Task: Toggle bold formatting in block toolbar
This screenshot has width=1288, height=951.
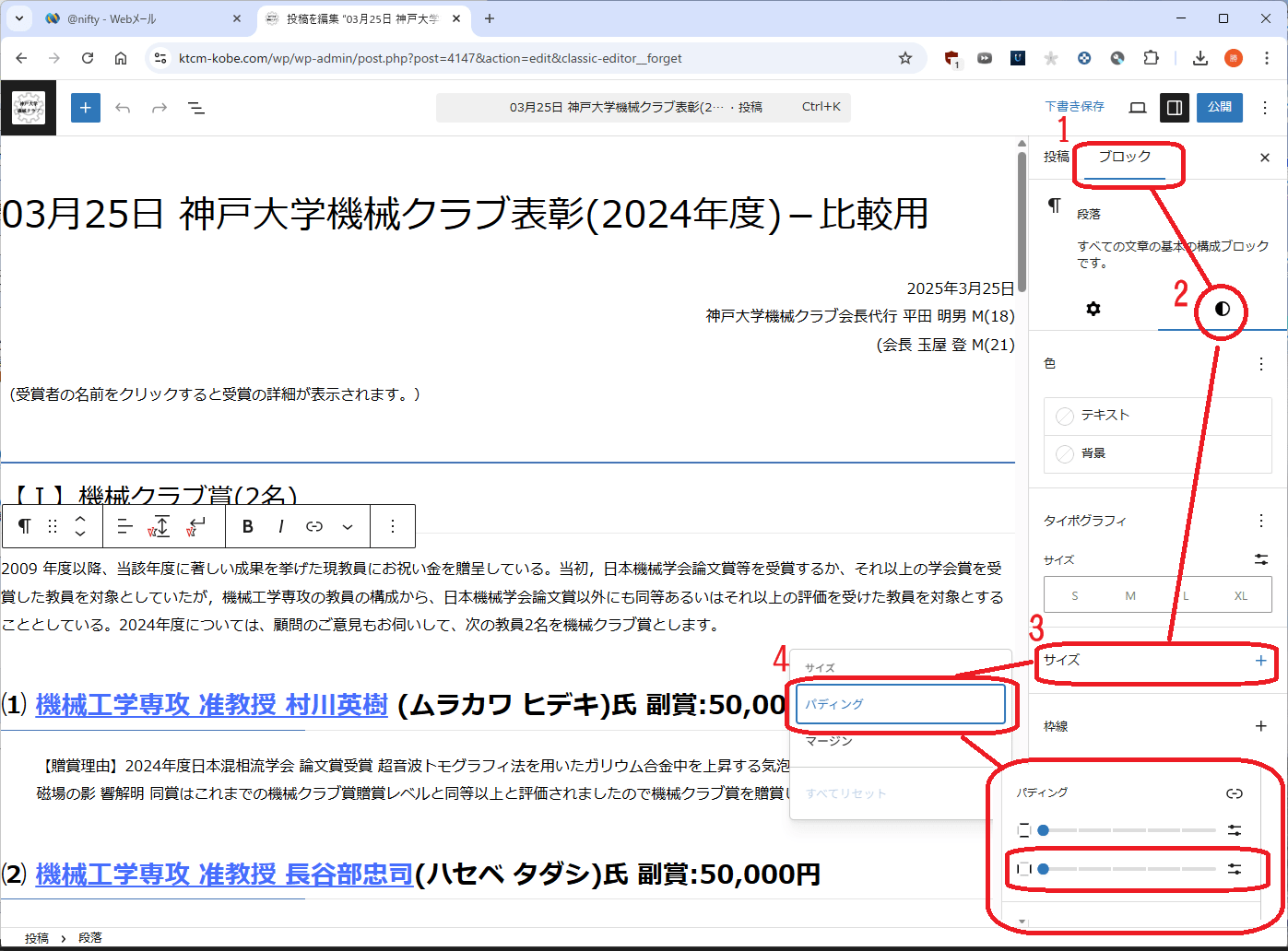Action: click(247, 526)
